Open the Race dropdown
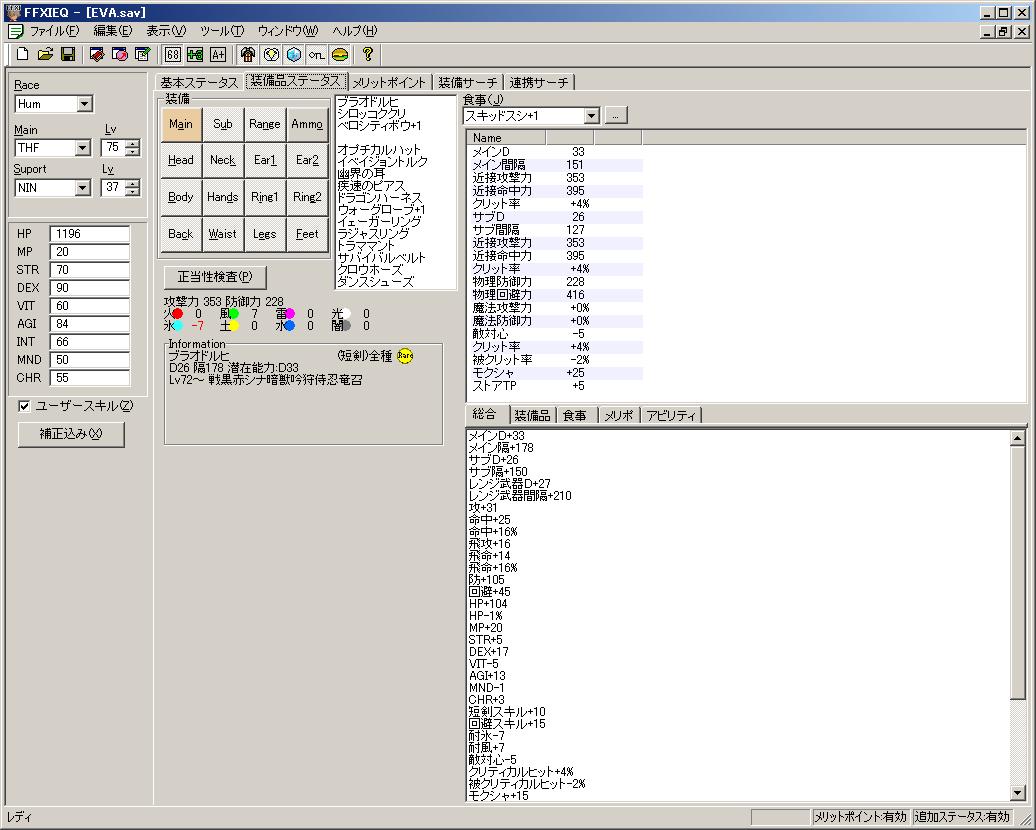Viewport: 1036px width, 830px height. pyautogui.click(x=85, y=104)
